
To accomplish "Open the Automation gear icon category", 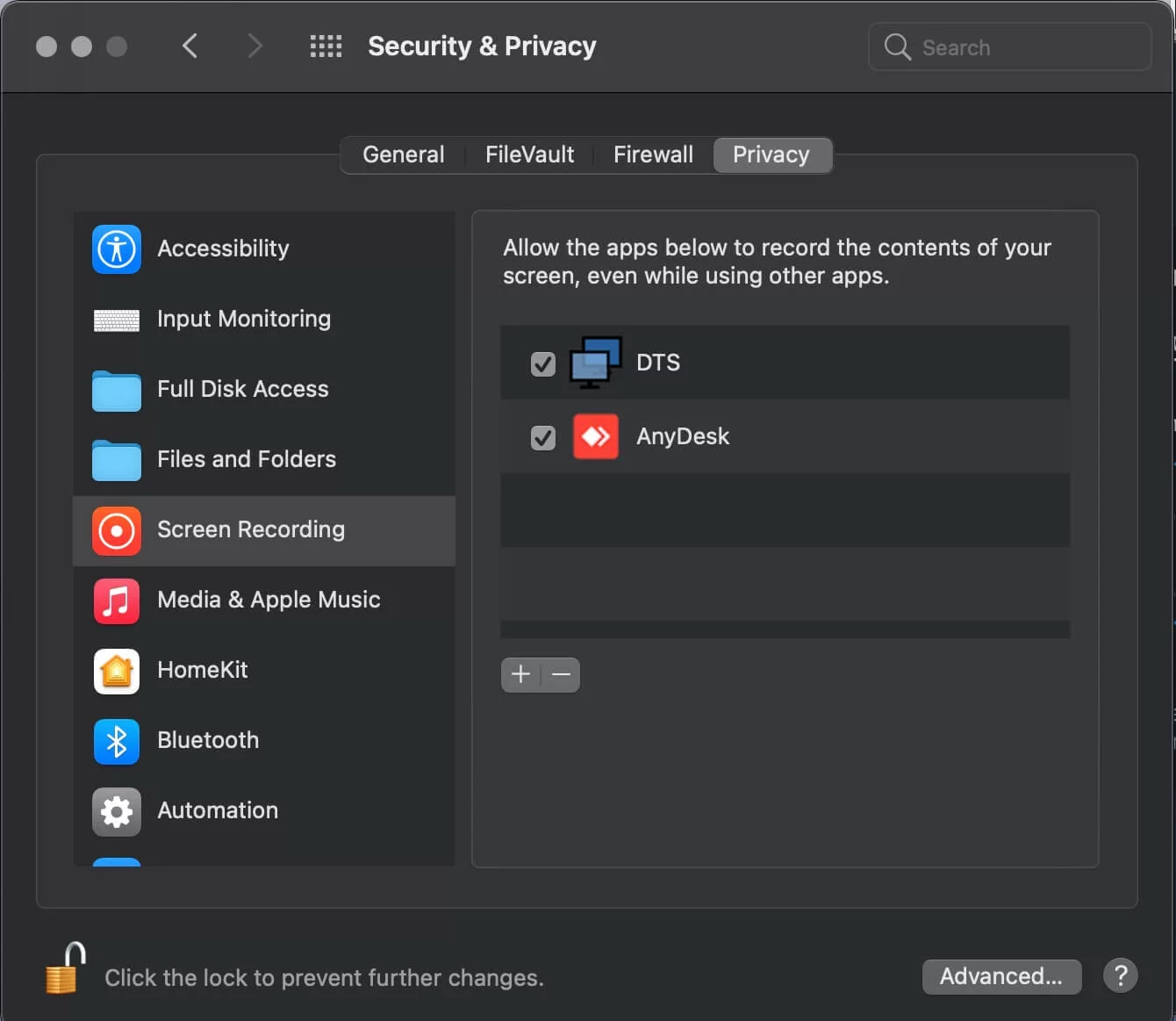I will coord(117,811).
